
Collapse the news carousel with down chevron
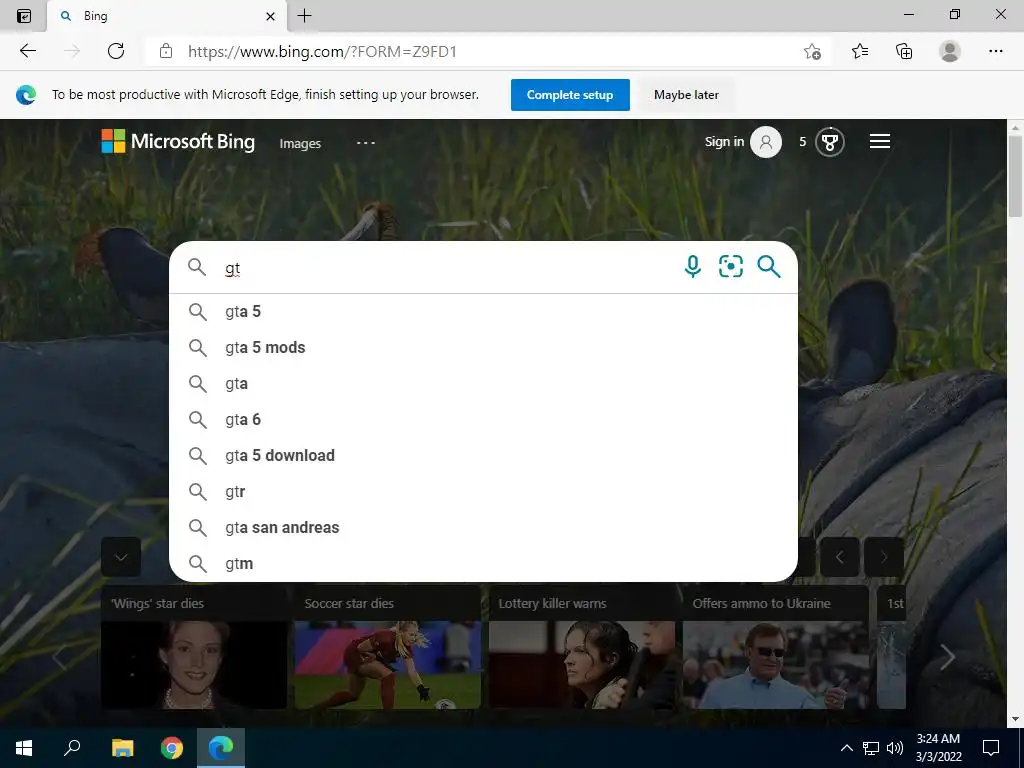coord(121,557)
